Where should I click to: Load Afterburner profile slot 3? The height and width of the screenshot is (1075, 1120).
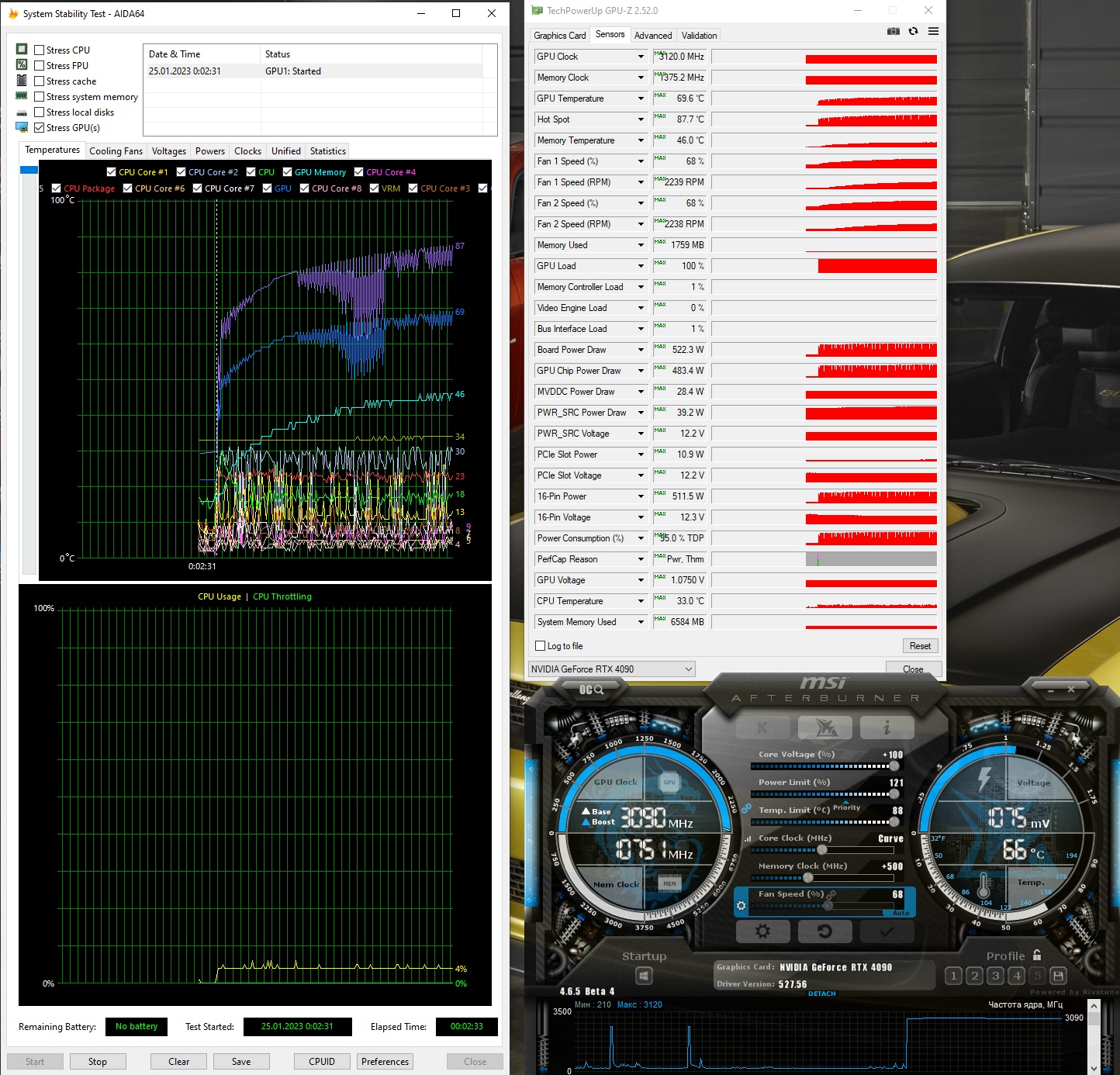tap(995, 976)
